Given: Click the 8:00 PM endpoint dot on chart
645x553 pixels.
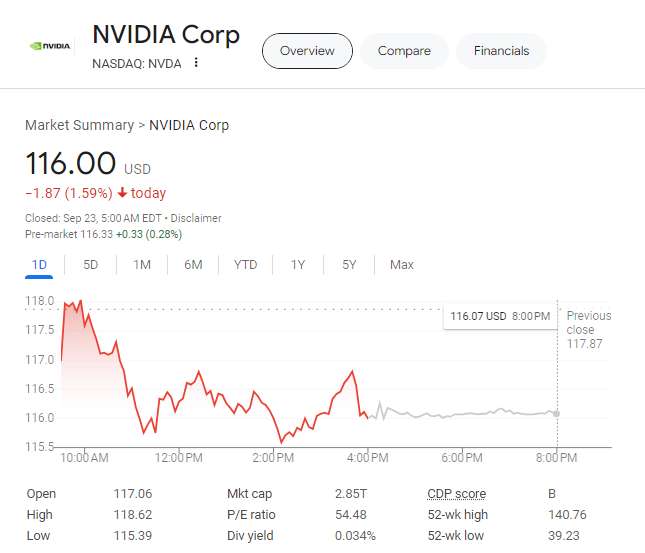Looking at the screenshot, I should (x=557, y=413).
